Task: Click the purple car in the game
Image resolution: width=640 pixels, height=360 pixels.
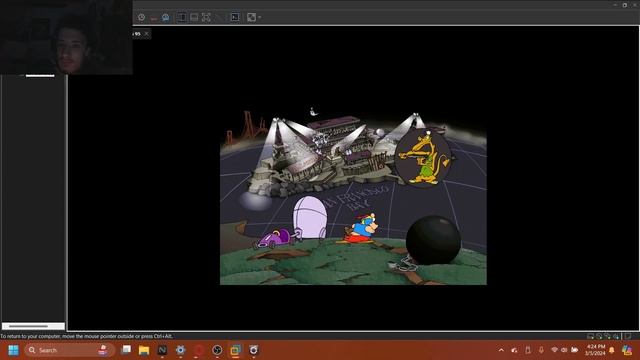Action: [274, 239]
